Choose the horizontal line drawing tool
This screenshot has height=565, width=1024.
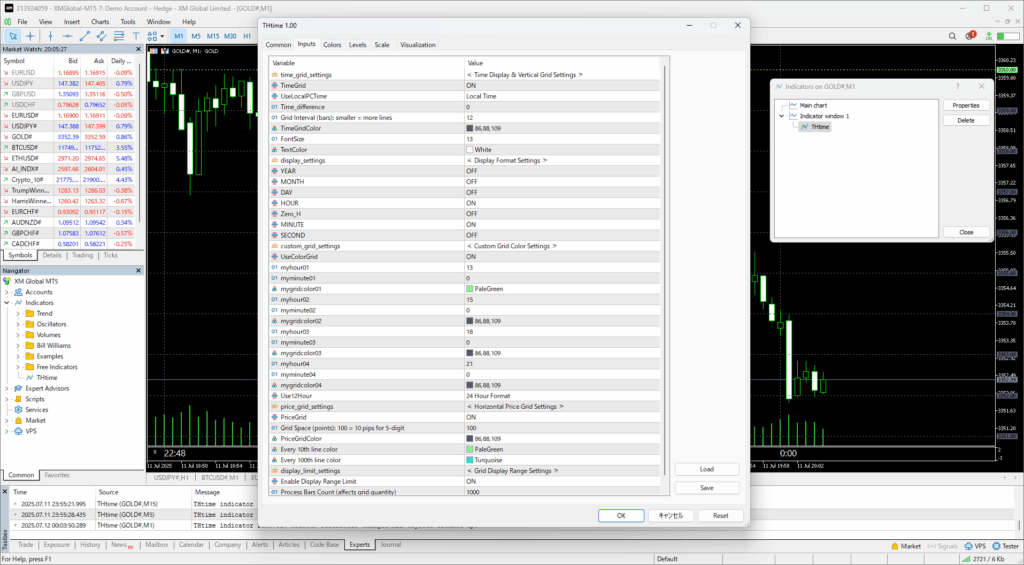(x=67, y=36)
